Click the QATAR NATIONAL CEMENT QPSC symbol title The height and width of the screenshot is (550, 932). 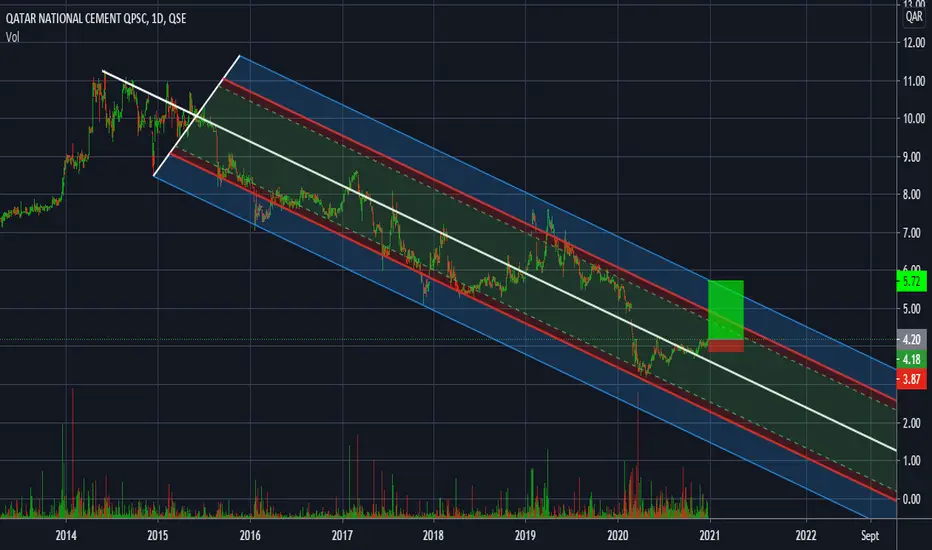click(96, 18)
